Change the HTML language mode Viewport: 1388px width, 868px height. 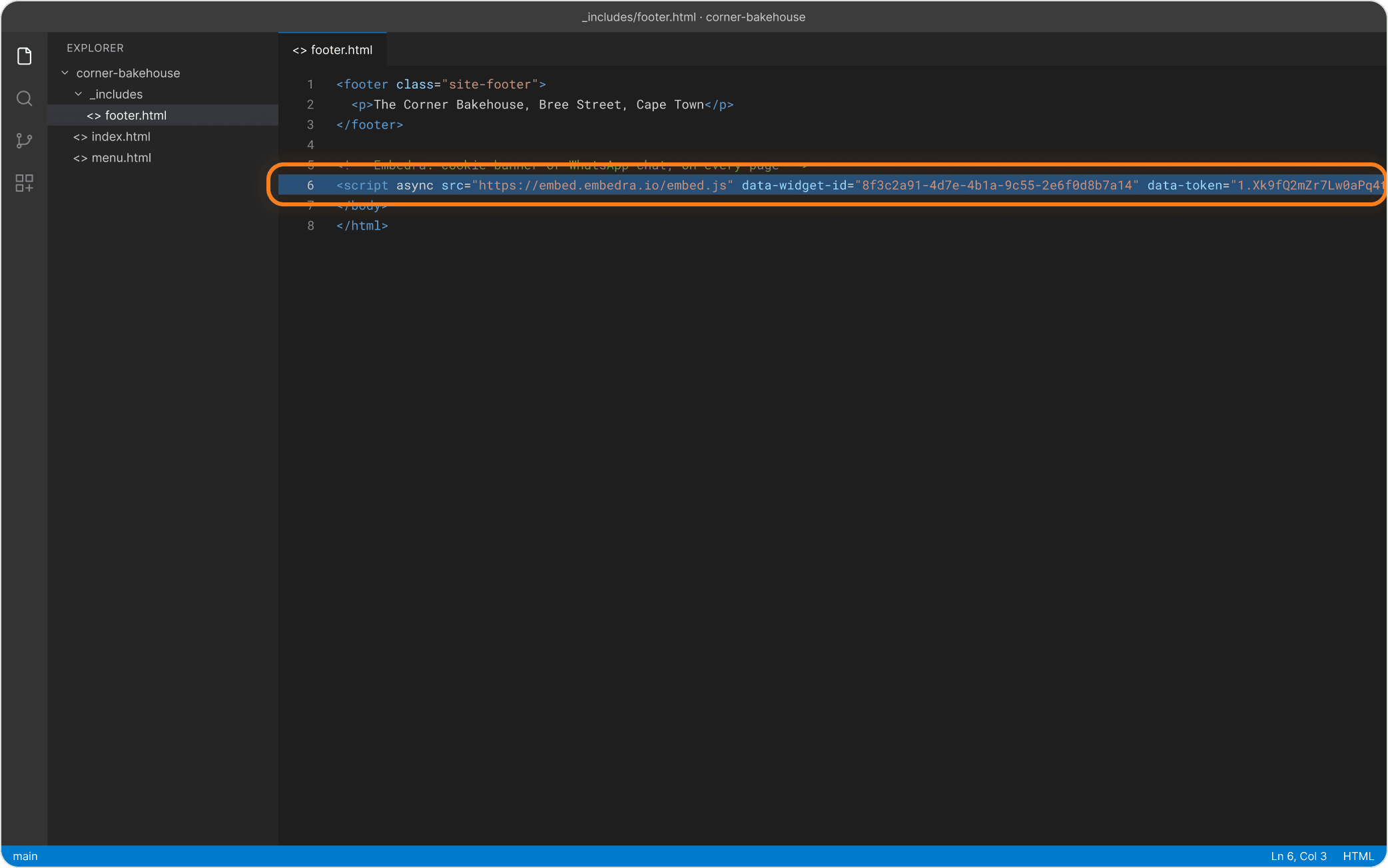point(1359,857)
